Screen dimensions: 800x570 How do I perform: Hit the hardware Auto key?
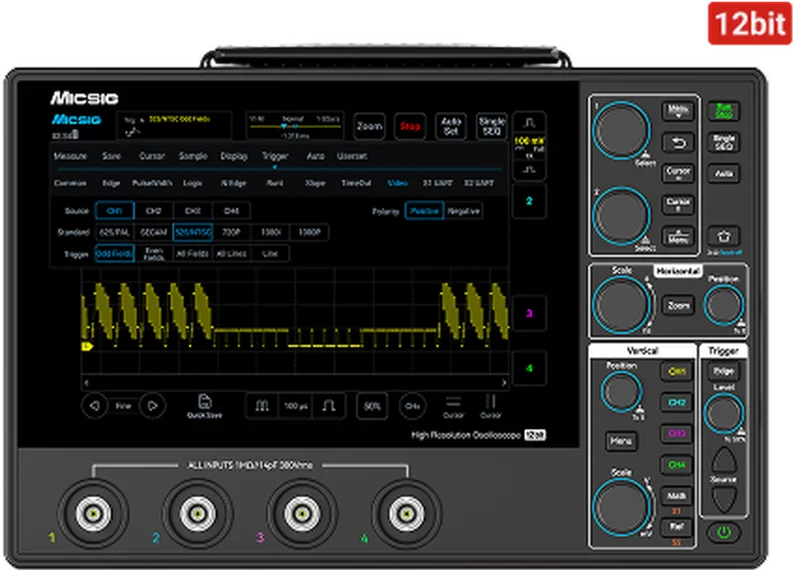[x=723, y=174]
